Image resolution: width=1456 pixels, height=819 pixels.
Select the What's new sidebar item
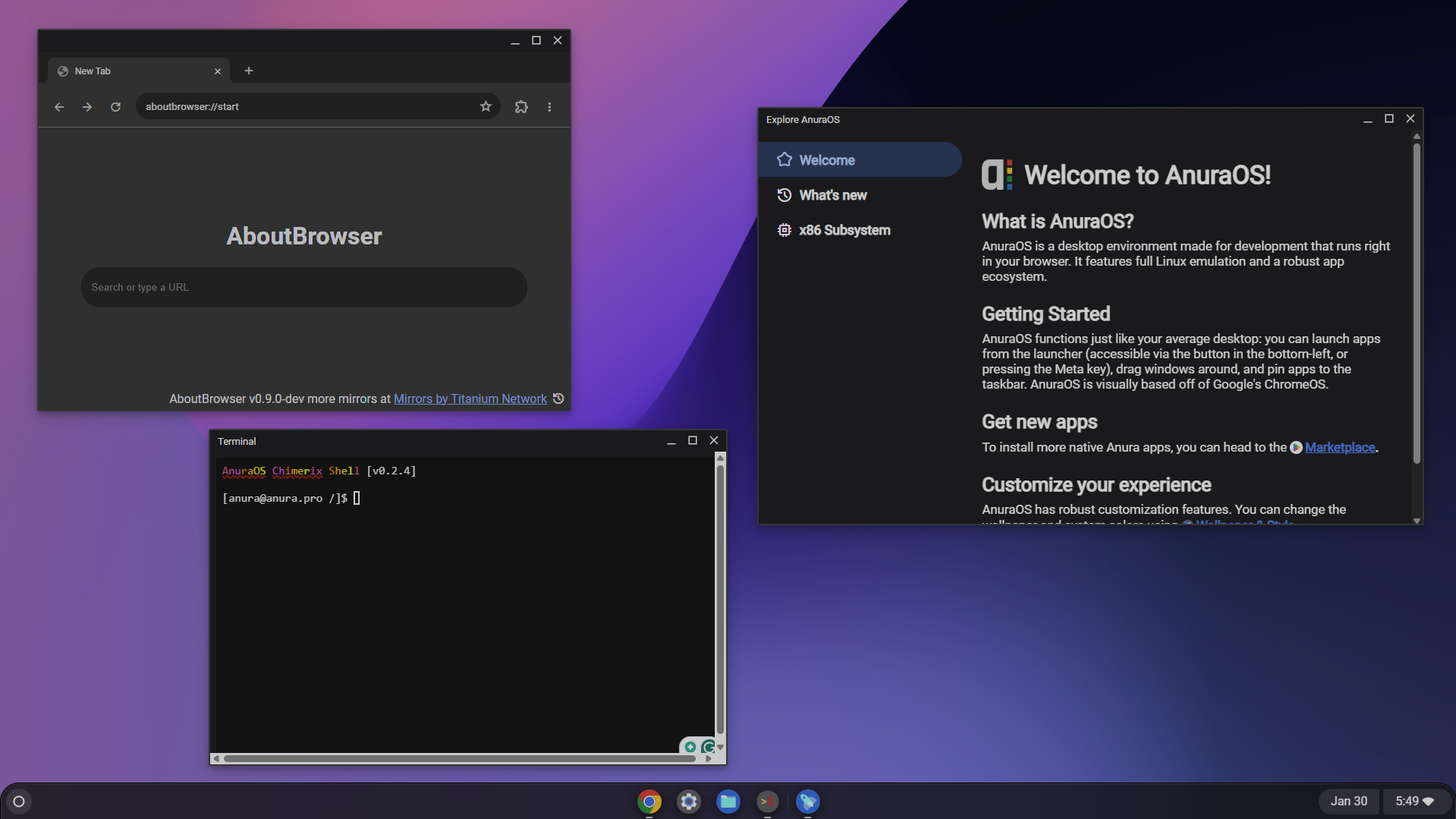point(832,195)
